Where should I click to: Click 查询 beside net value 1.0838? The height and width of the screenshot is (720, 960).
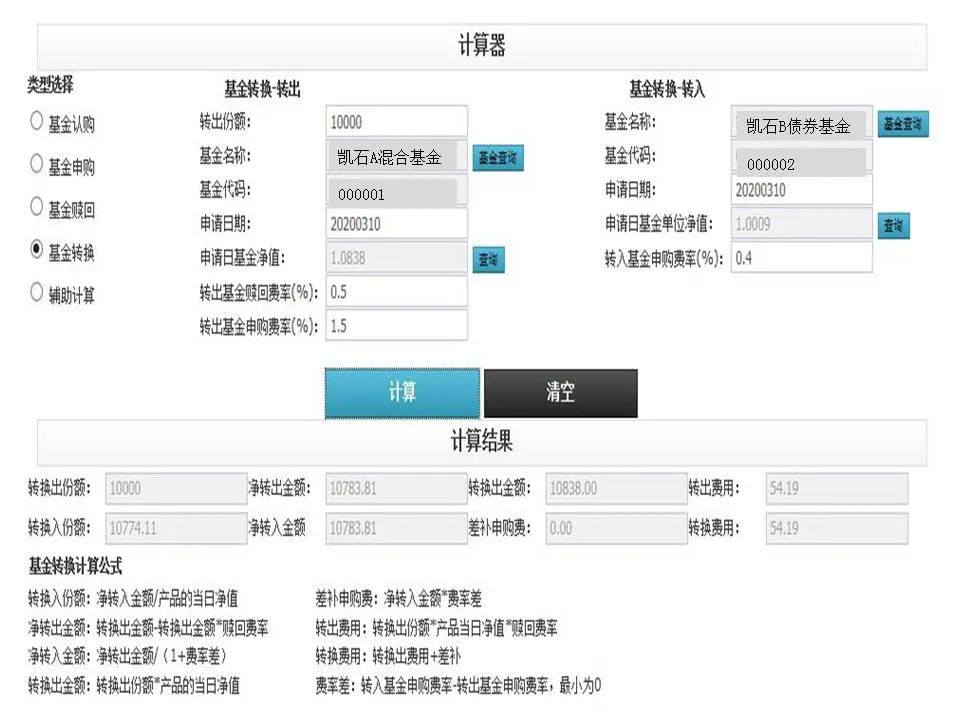[x=488, y=260]
